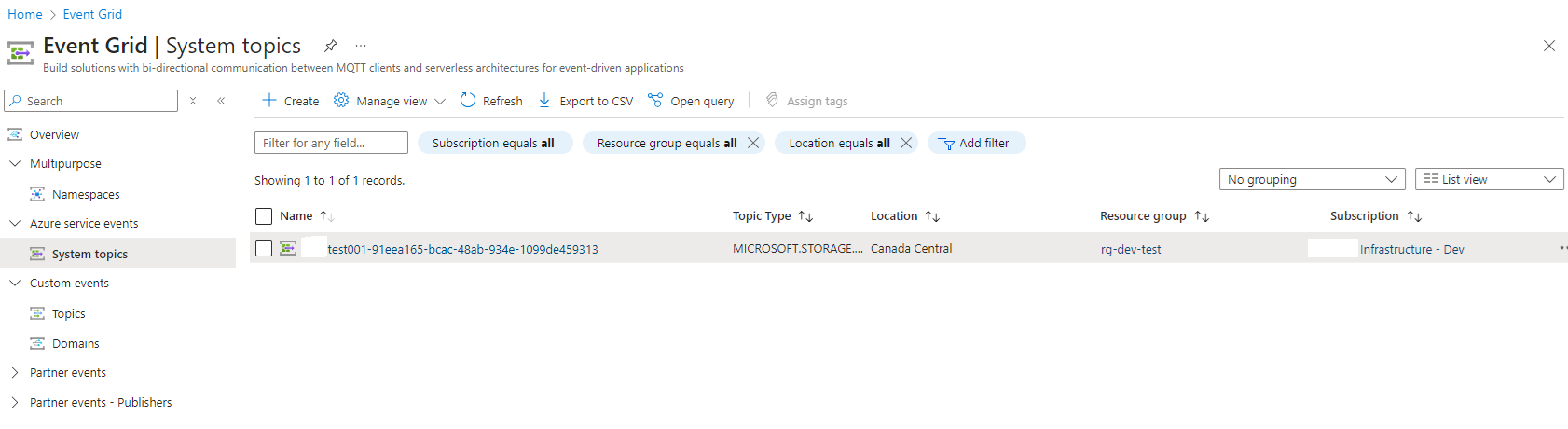The width and height of the screenshot is (1568, 429).
Task: Collapse the Custom events section
Action: click(x=15, y=283)
